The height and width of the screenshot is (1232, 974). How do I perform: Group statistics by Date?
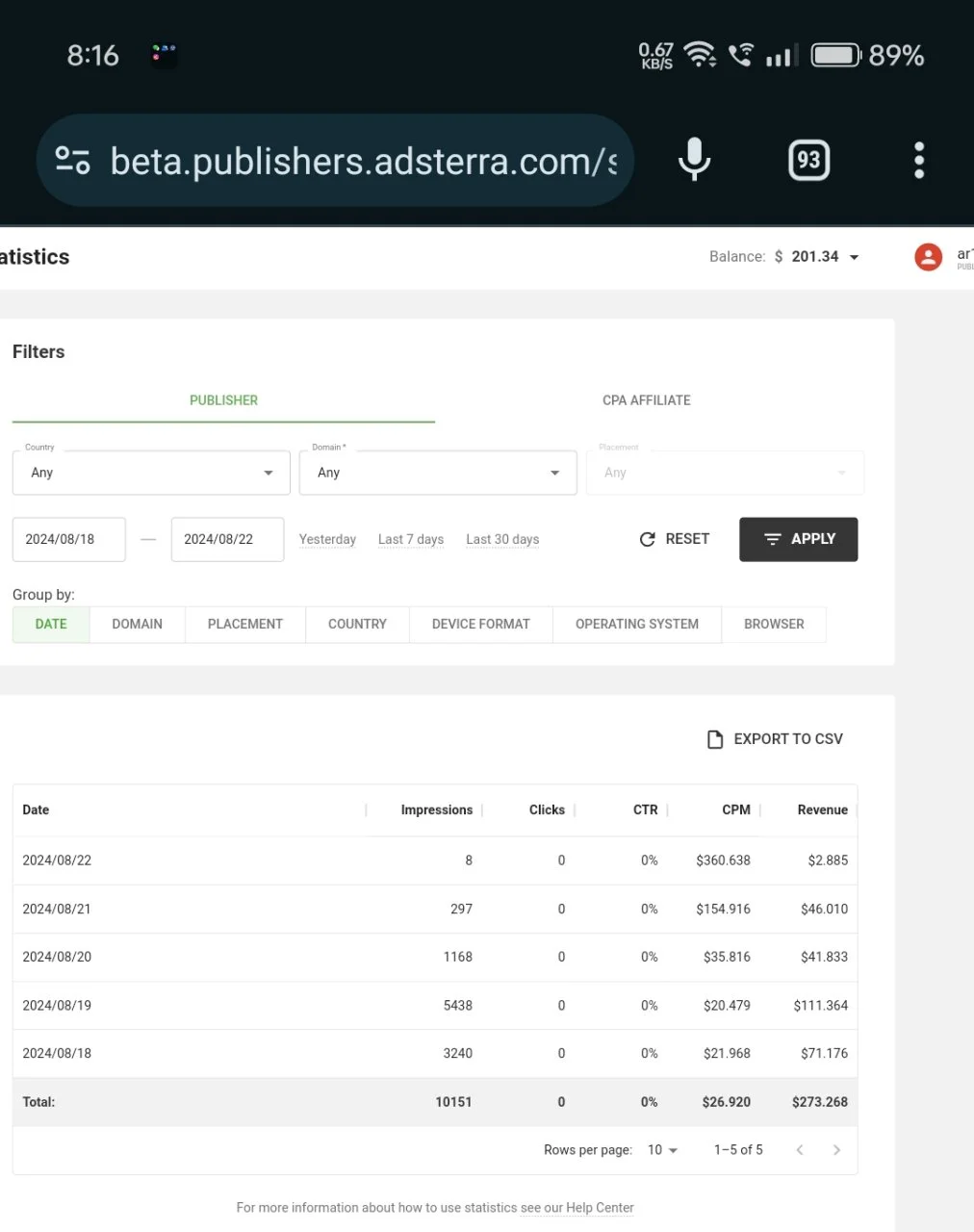[x=51, y=624]
